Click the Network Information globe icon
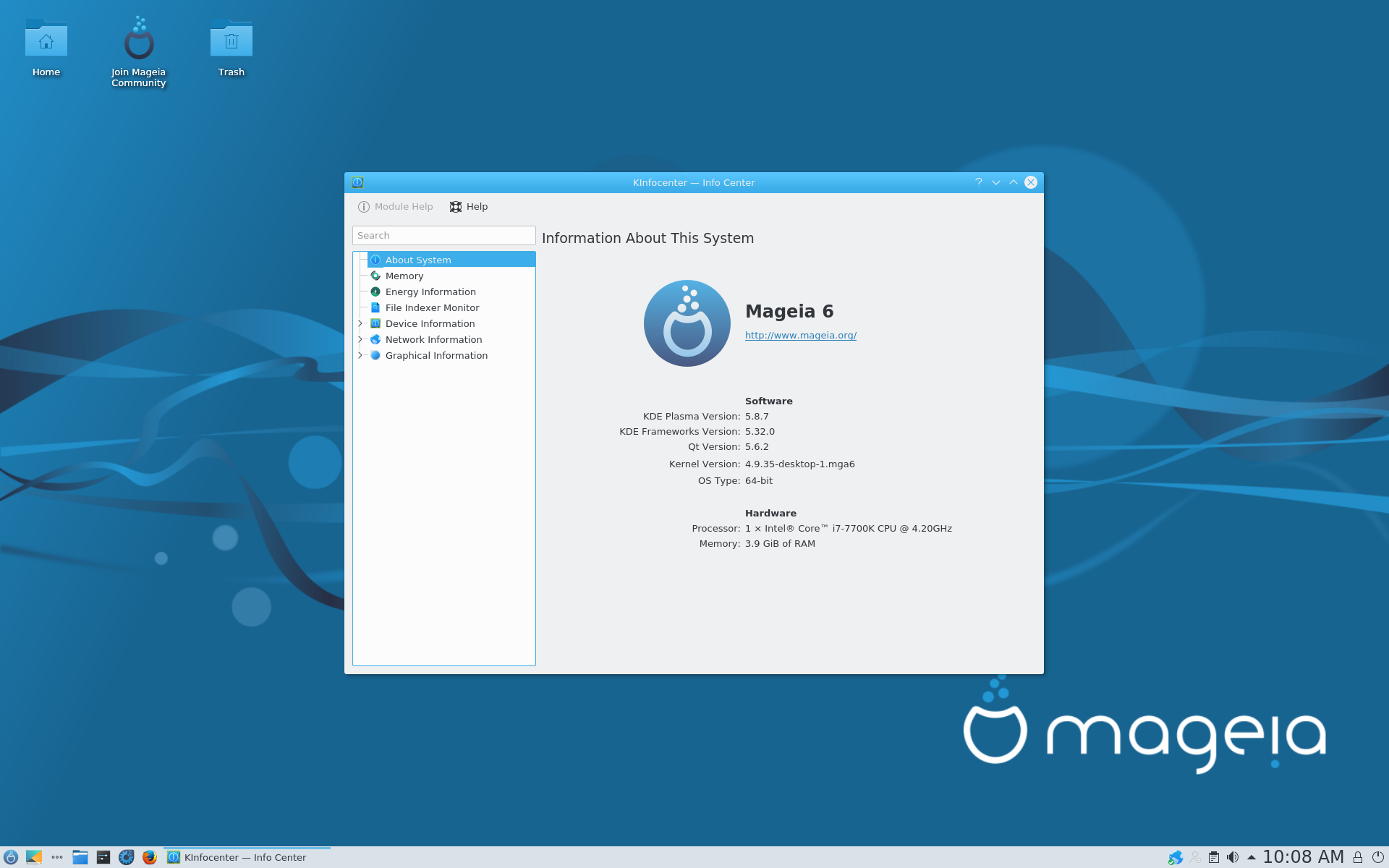Image resolution: width=1389 pixels, height=868 pixels. 375,339
